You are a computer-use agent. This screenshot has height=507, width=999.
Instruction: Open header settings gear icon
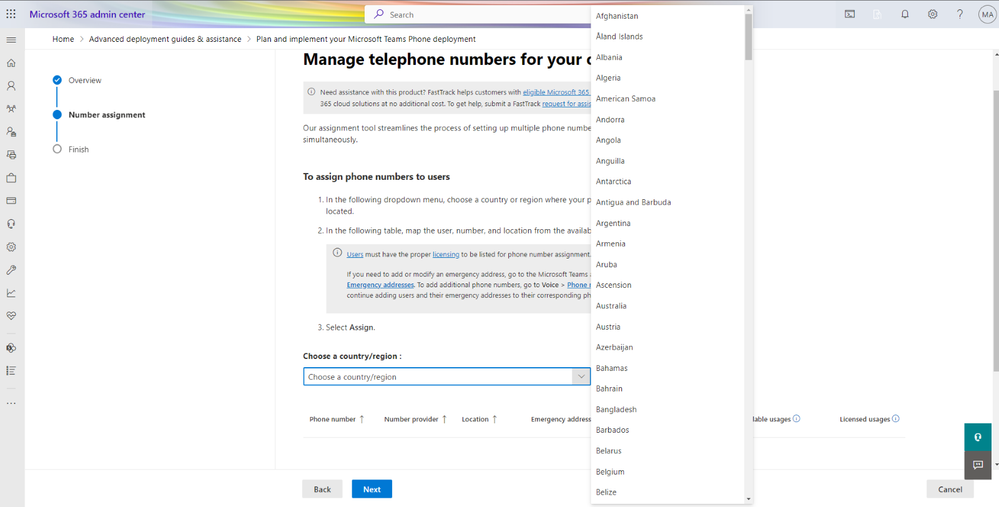[932, 14]
